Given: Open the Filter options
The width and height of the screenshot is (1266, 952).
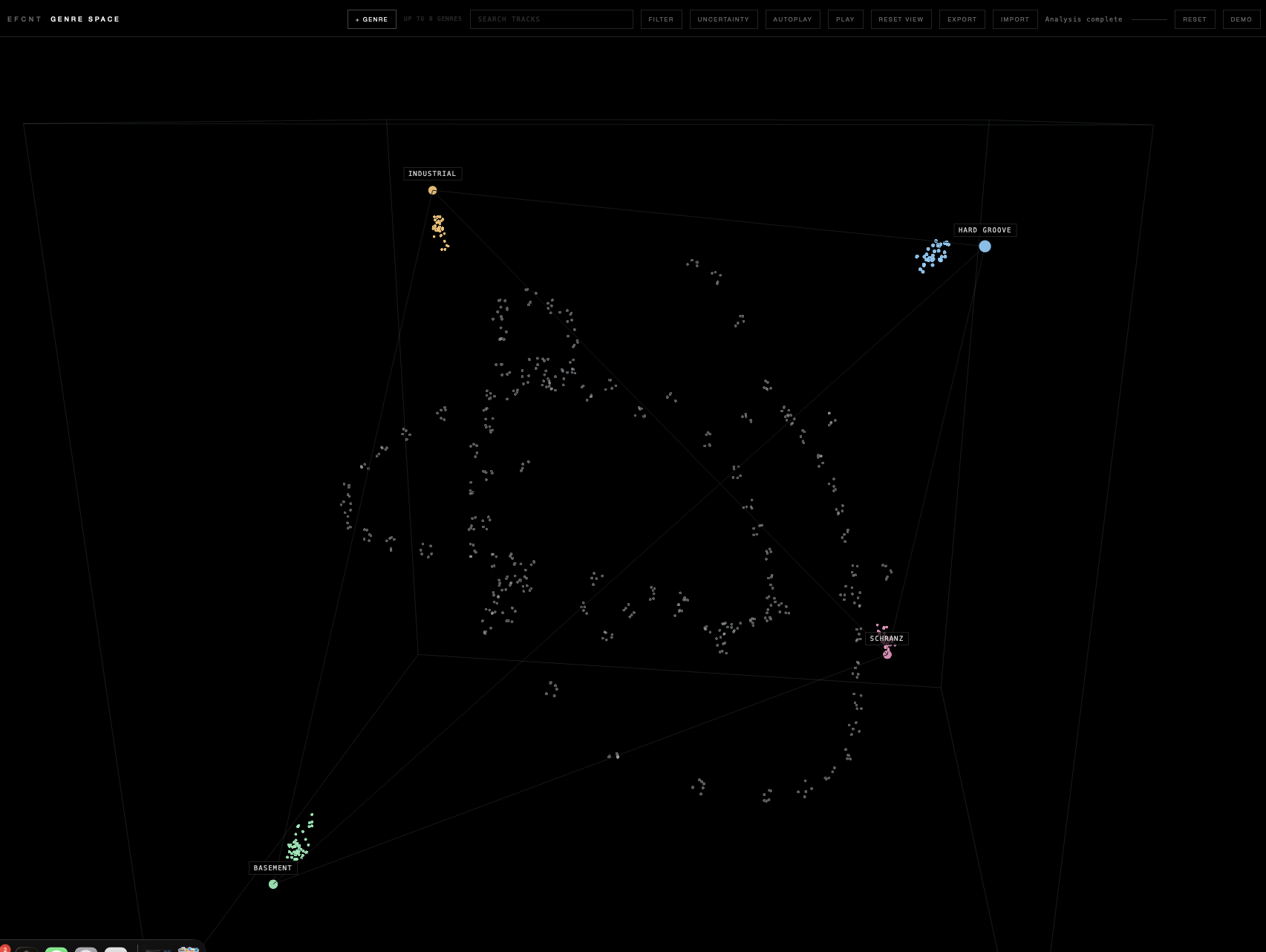Looking at the screenshot, I should [x=661, y=19].
